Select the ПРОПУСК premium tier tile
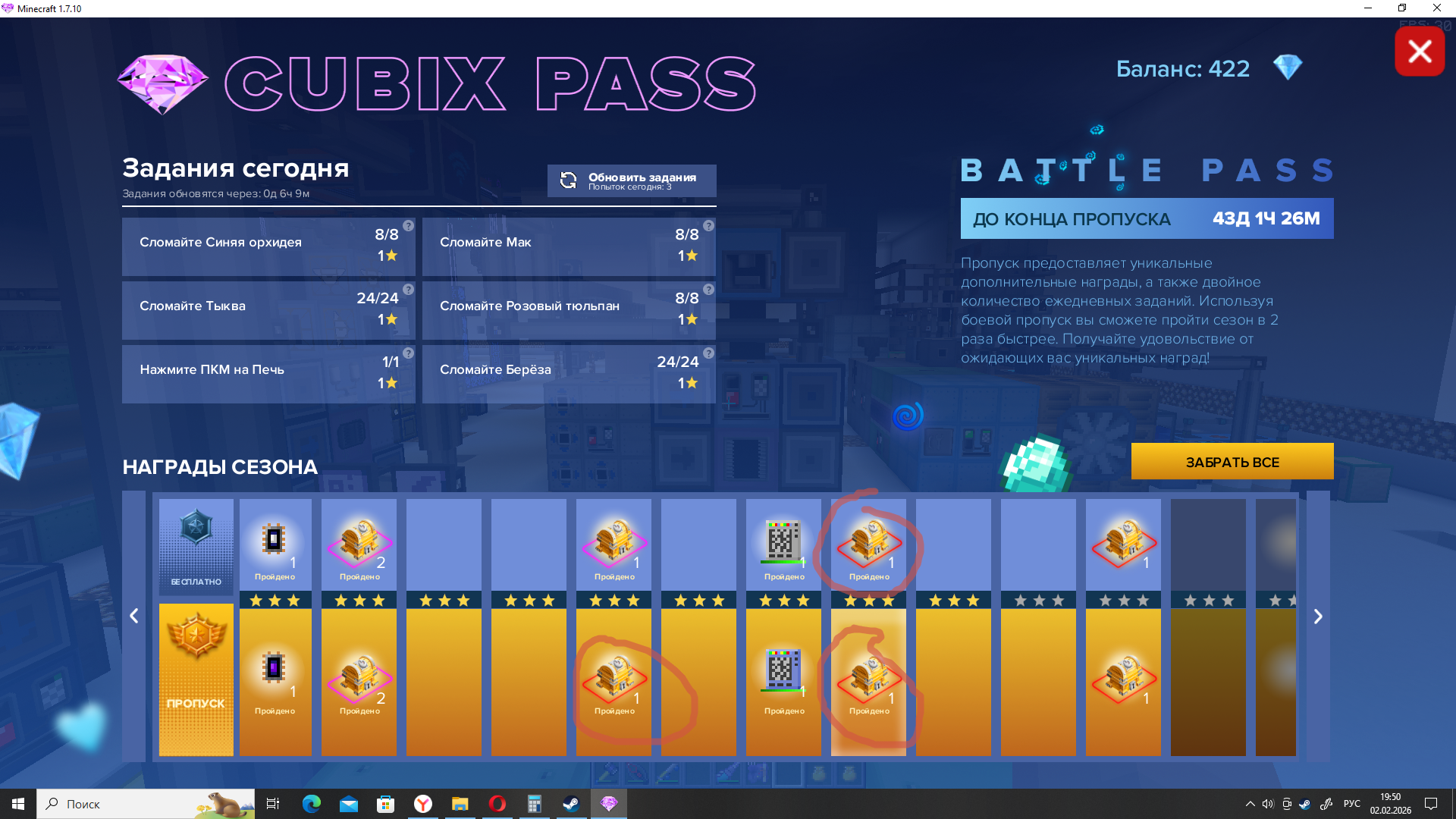Screen dimensions: 1456x819 [196, 679]
